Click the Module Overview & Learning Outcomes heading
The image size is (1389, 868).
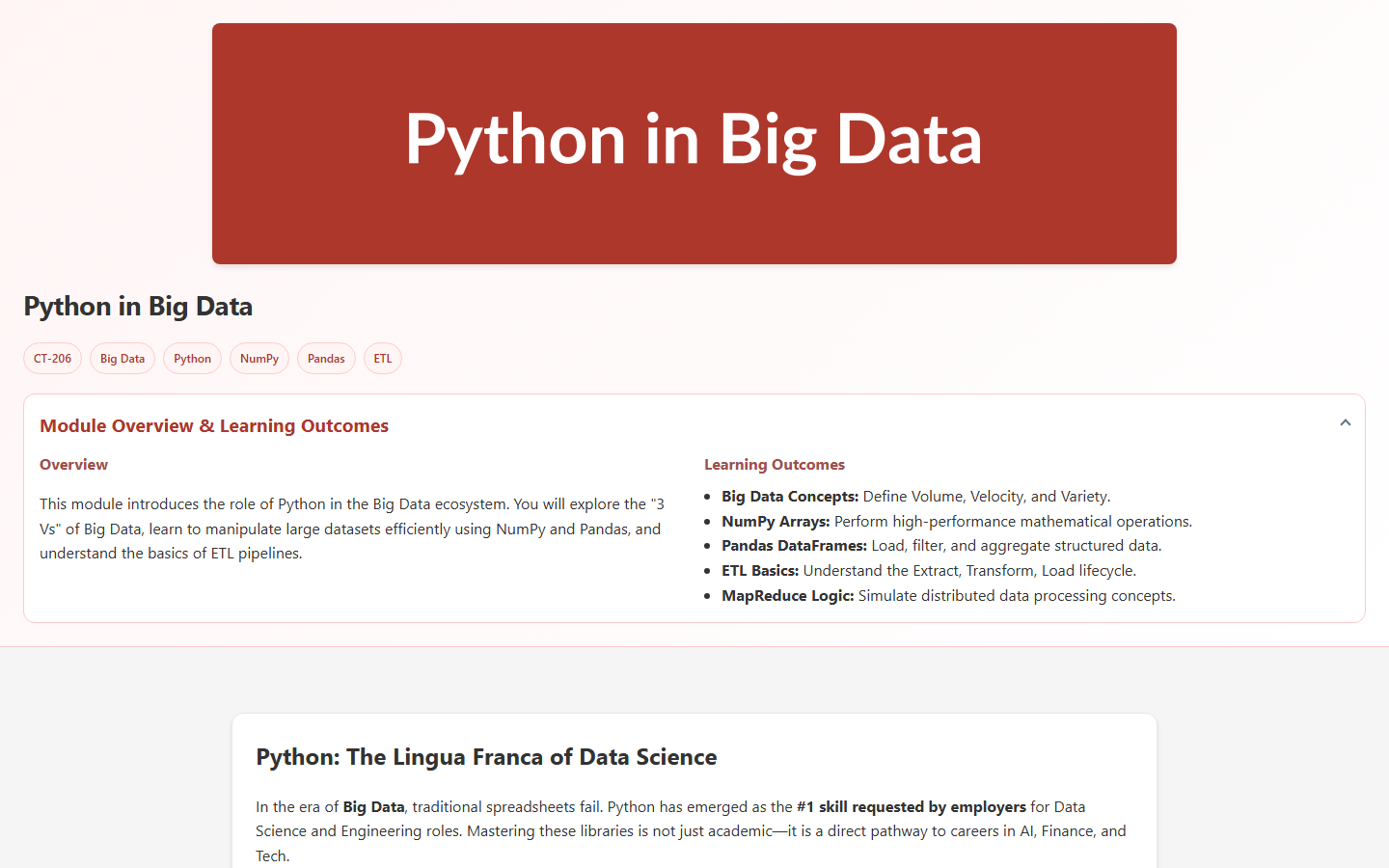click(x=214, y=425)
